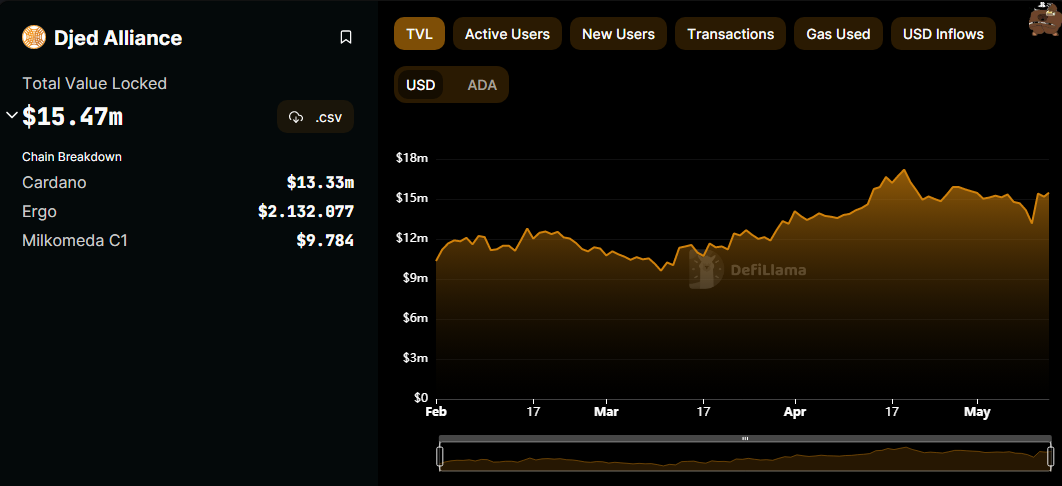The height and width of the screenshot is (486, 1062).
Task: Click the $6m y-axis label
Action: coord(414,318)
